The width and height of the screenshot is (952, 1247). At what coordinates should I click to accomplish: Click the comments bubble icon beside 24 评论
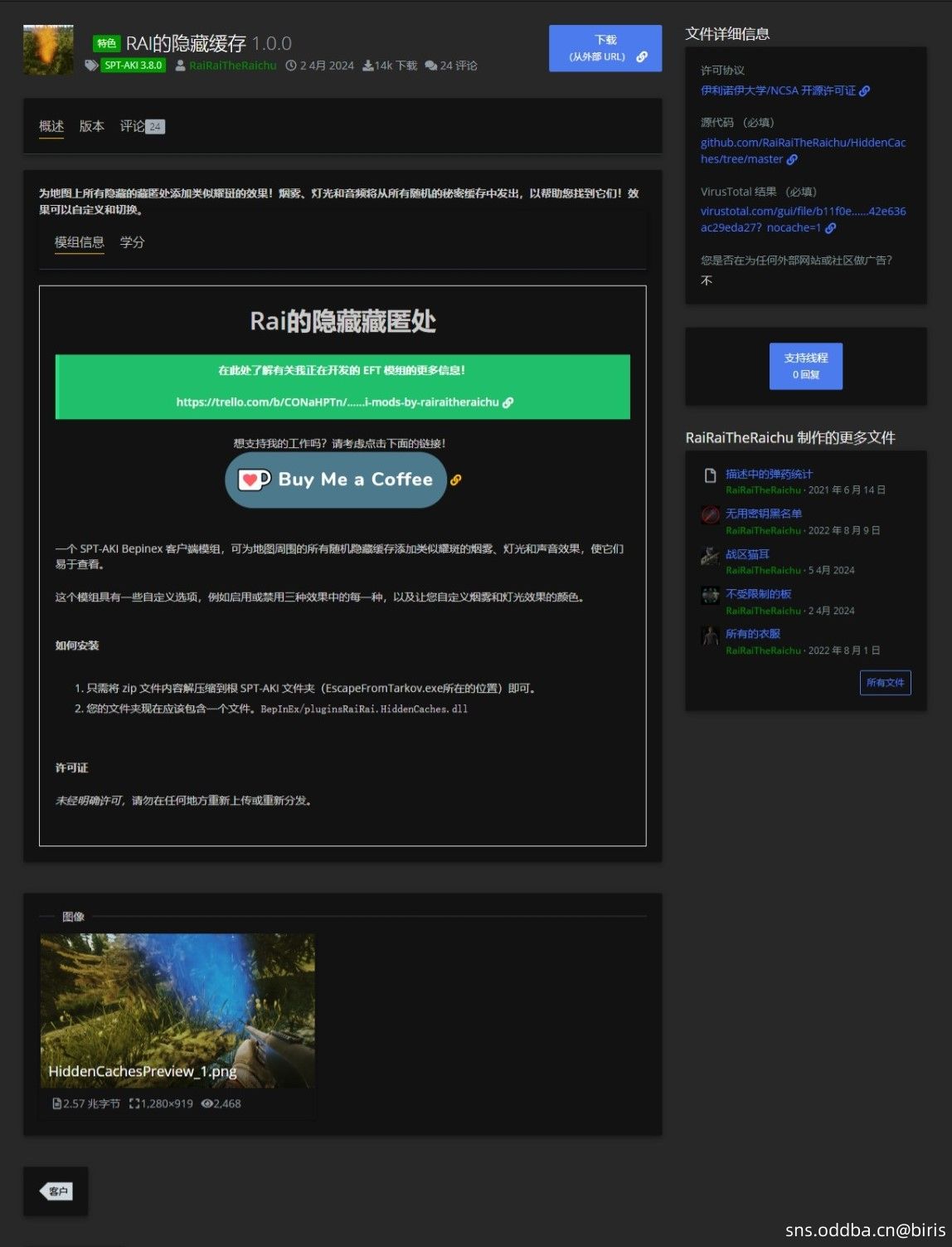tap(431, 66)
